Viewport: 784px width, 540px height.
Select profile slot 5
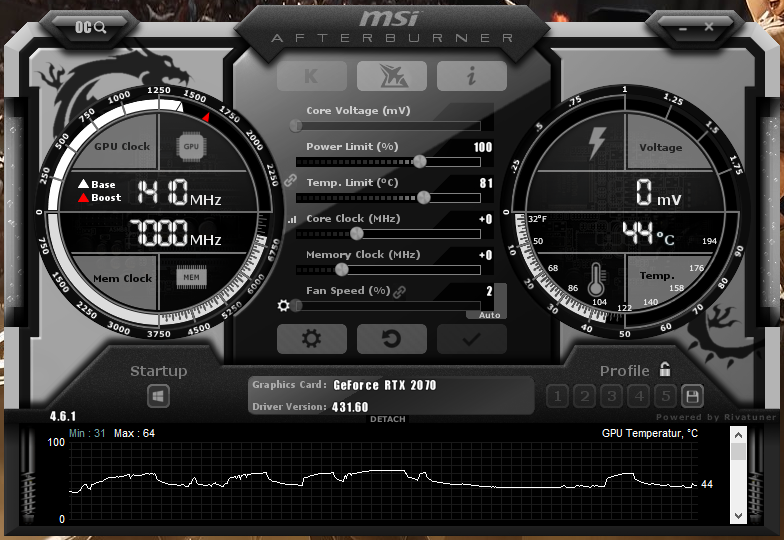point(666,397)
